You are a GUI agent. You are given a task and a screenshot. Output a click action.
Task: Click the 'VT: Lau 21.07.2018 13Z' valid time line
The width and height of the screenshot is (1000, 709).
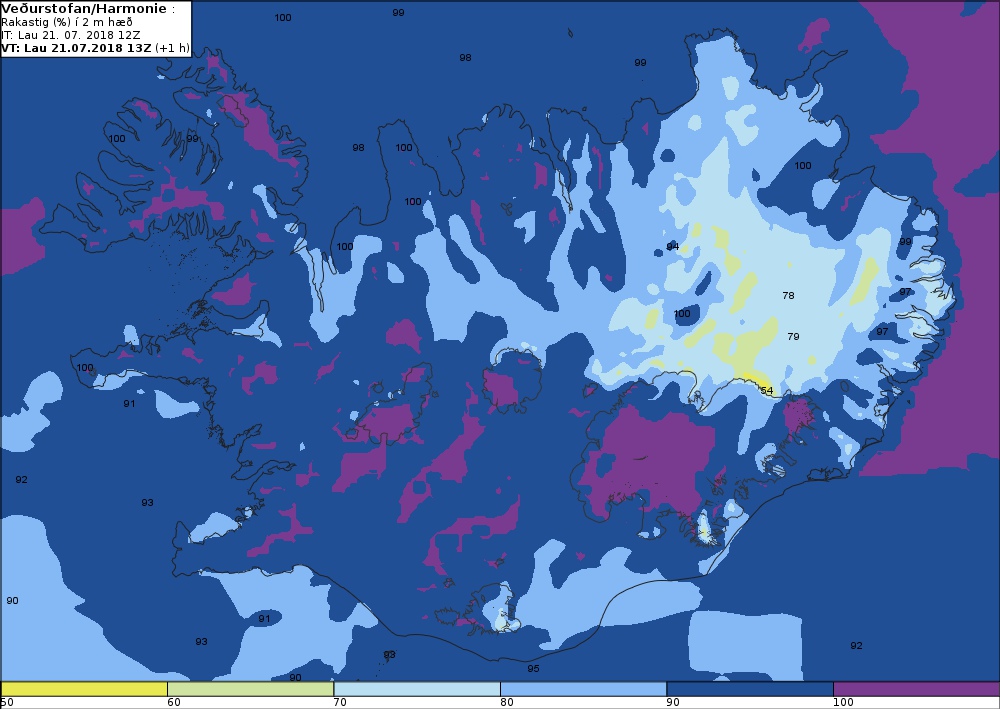pos(77,48)
